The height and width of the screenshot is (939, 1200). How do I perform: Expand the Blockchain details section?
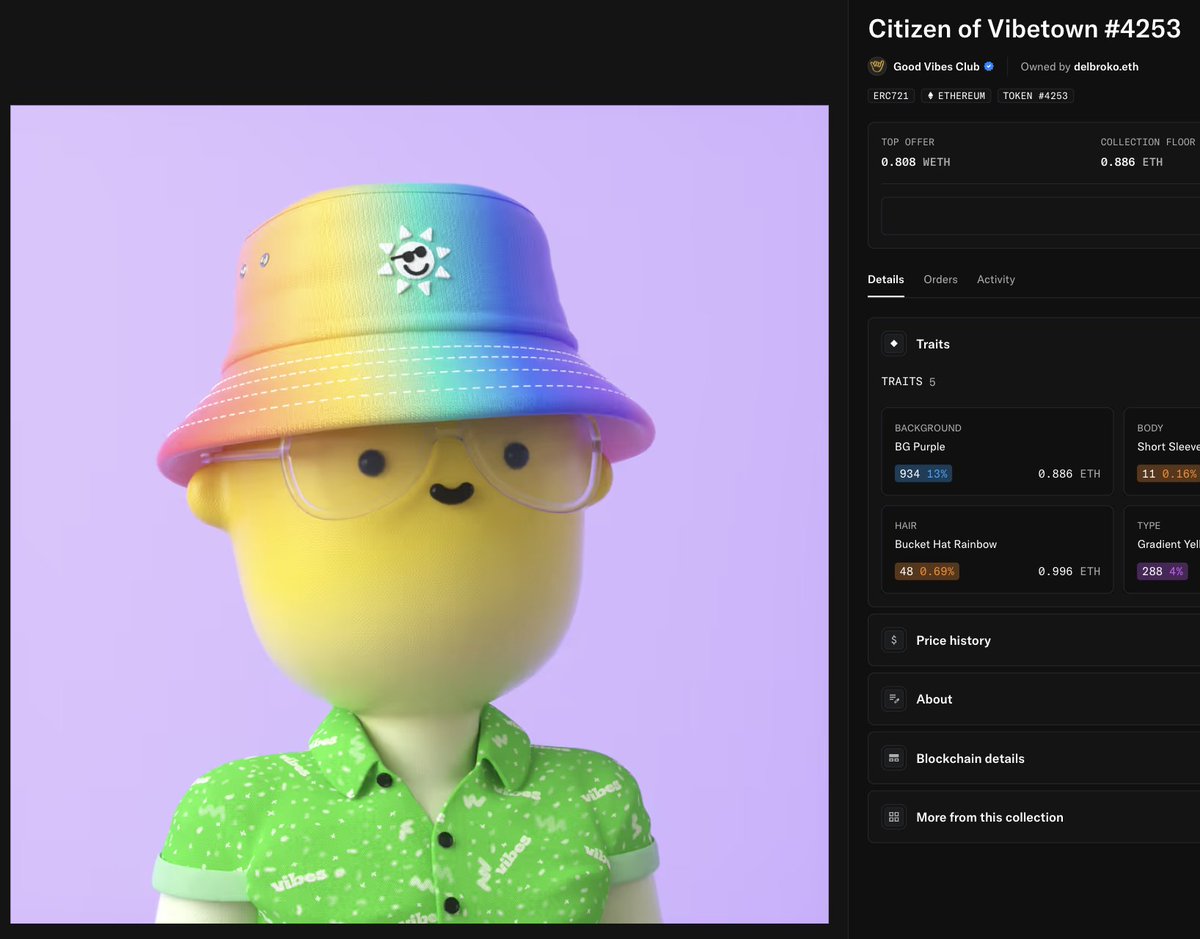pos(1034,758)
